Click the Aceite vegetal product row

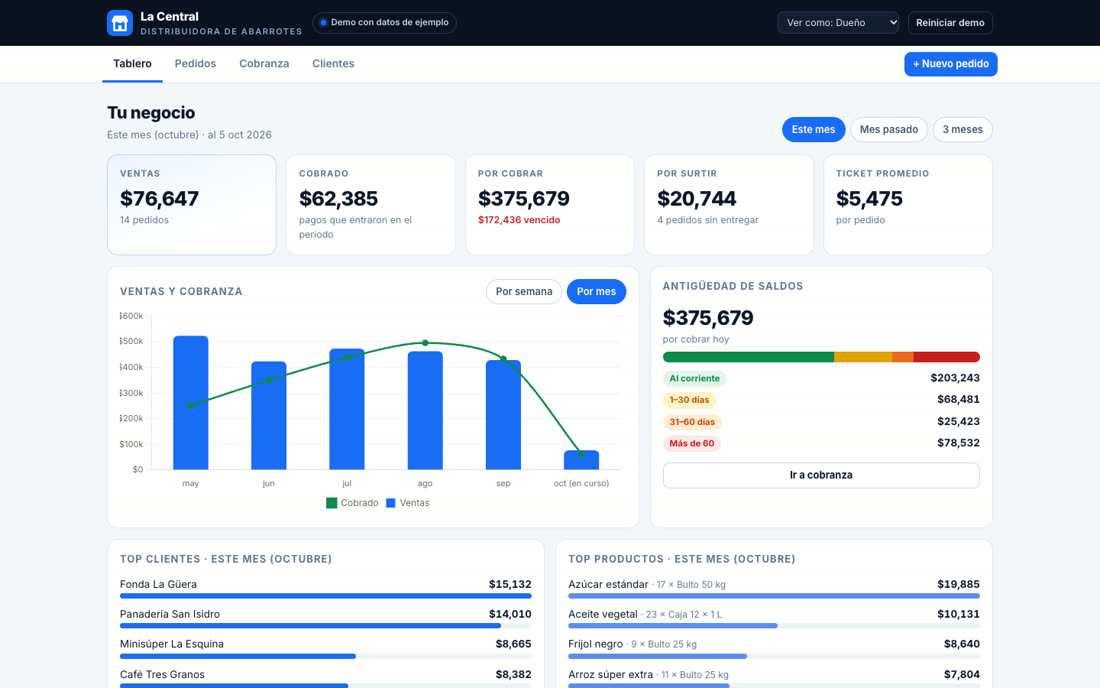774,619
